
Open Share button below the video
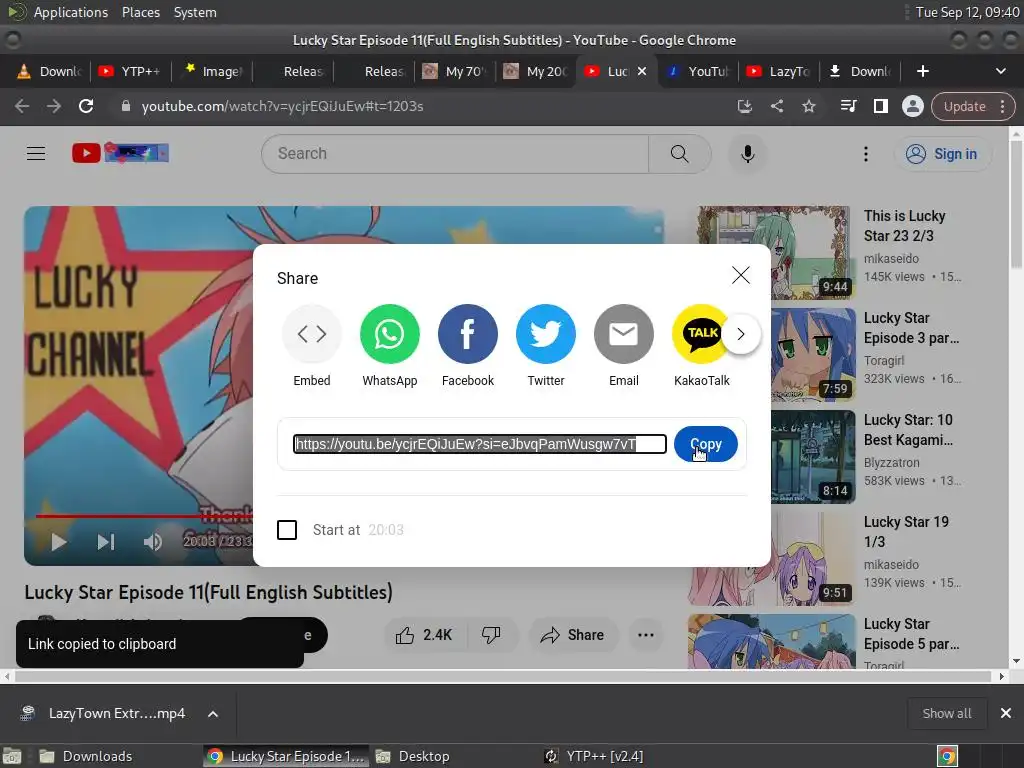tap(573, 635)
